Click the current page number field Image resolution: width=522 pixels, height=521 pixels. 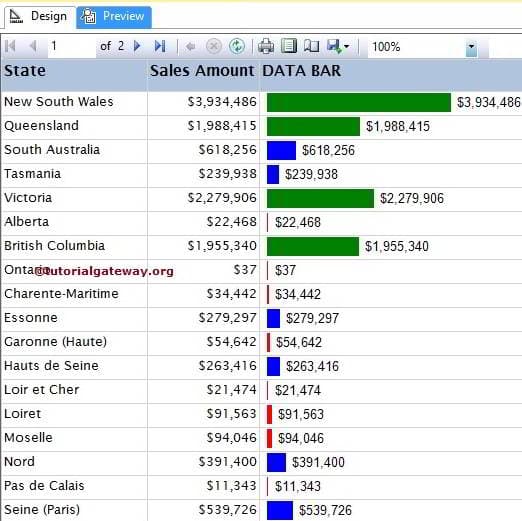click(71, 46)
